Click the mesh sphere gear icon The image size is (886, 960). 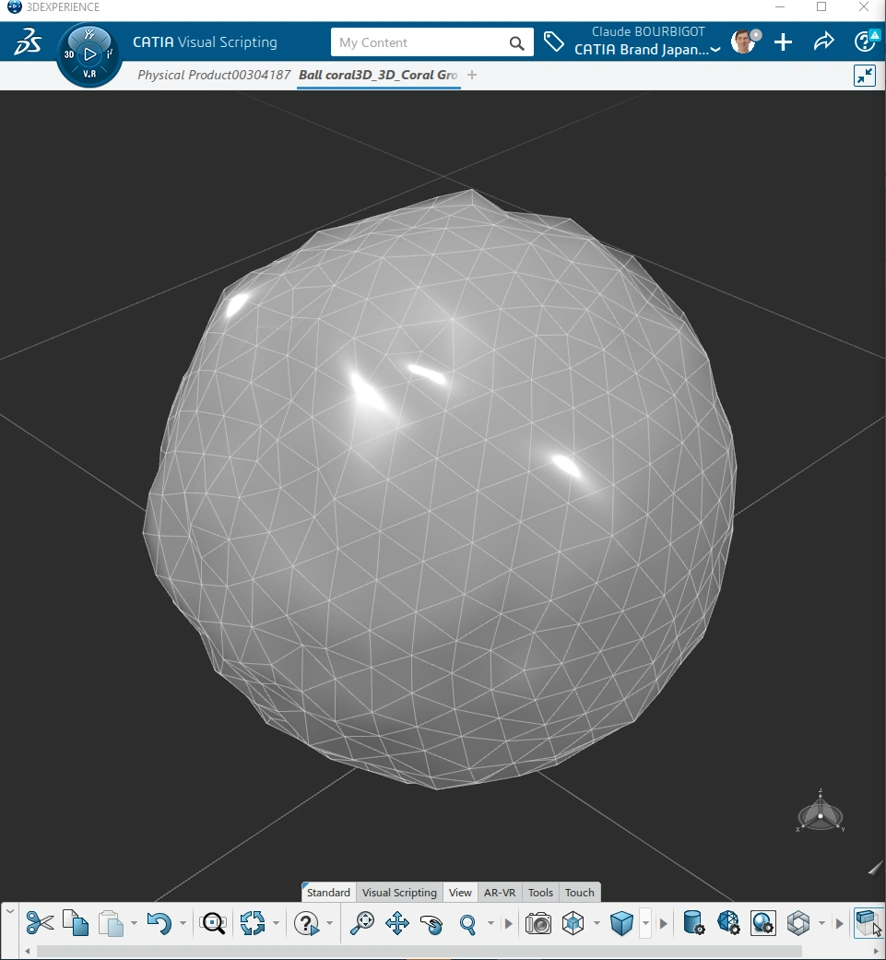click(728, 923)
